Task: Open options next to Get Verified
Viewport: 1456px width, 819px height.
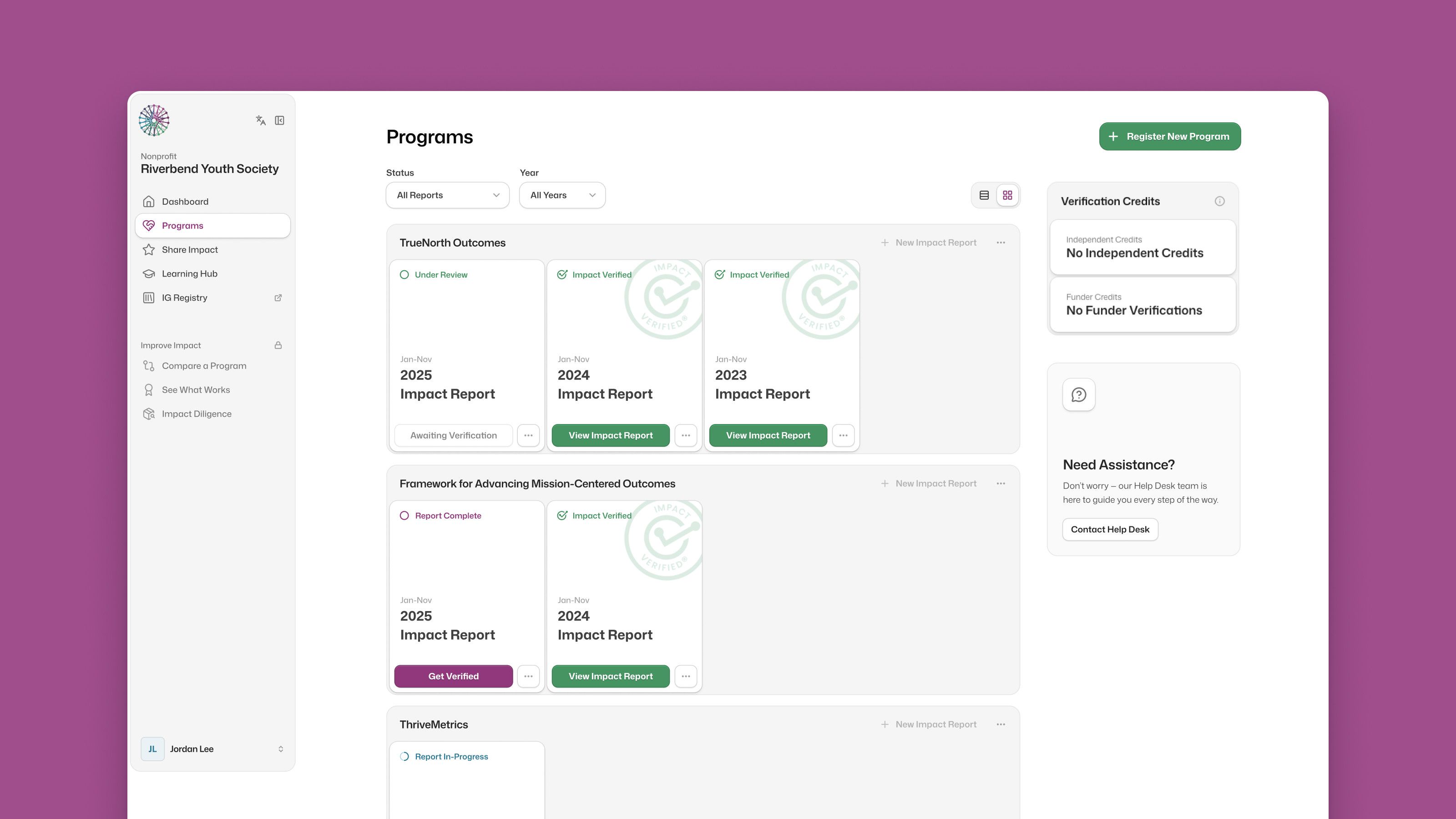Action: point(528,677)
